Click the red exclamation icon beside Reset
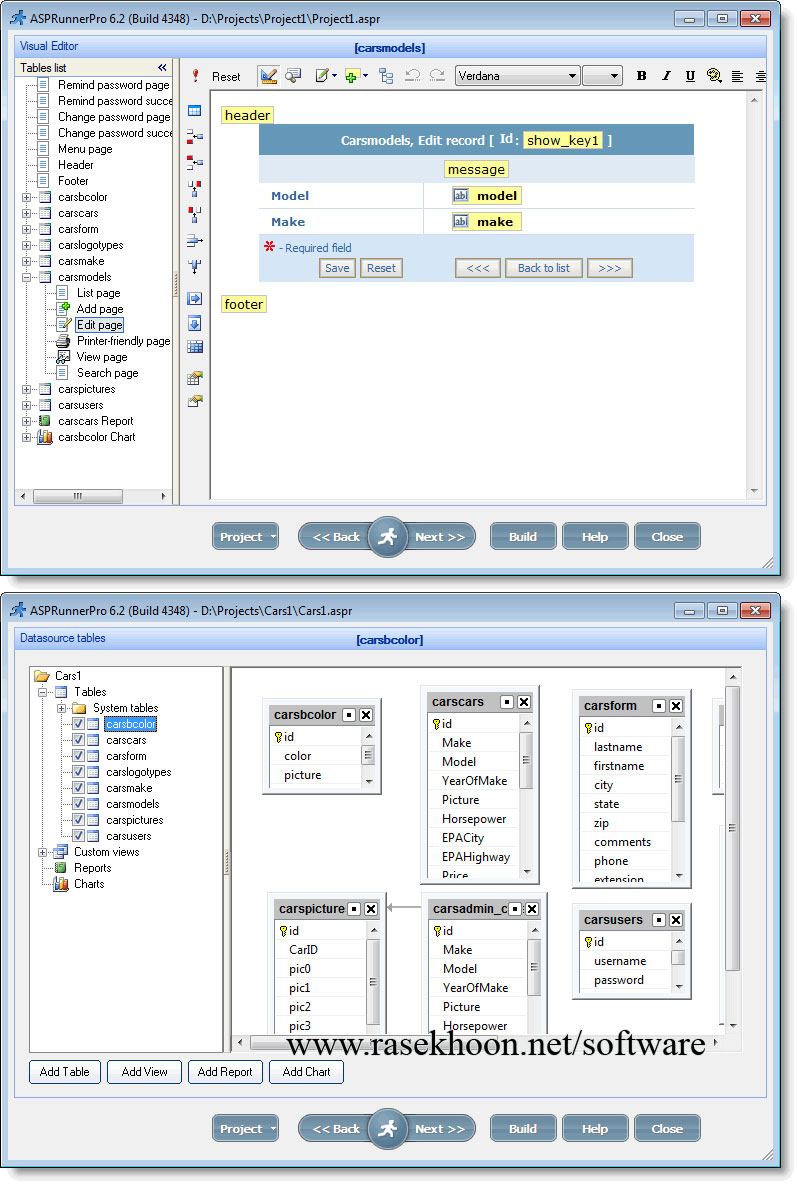This screenshot has height=1184, width=797. [196, 76]
